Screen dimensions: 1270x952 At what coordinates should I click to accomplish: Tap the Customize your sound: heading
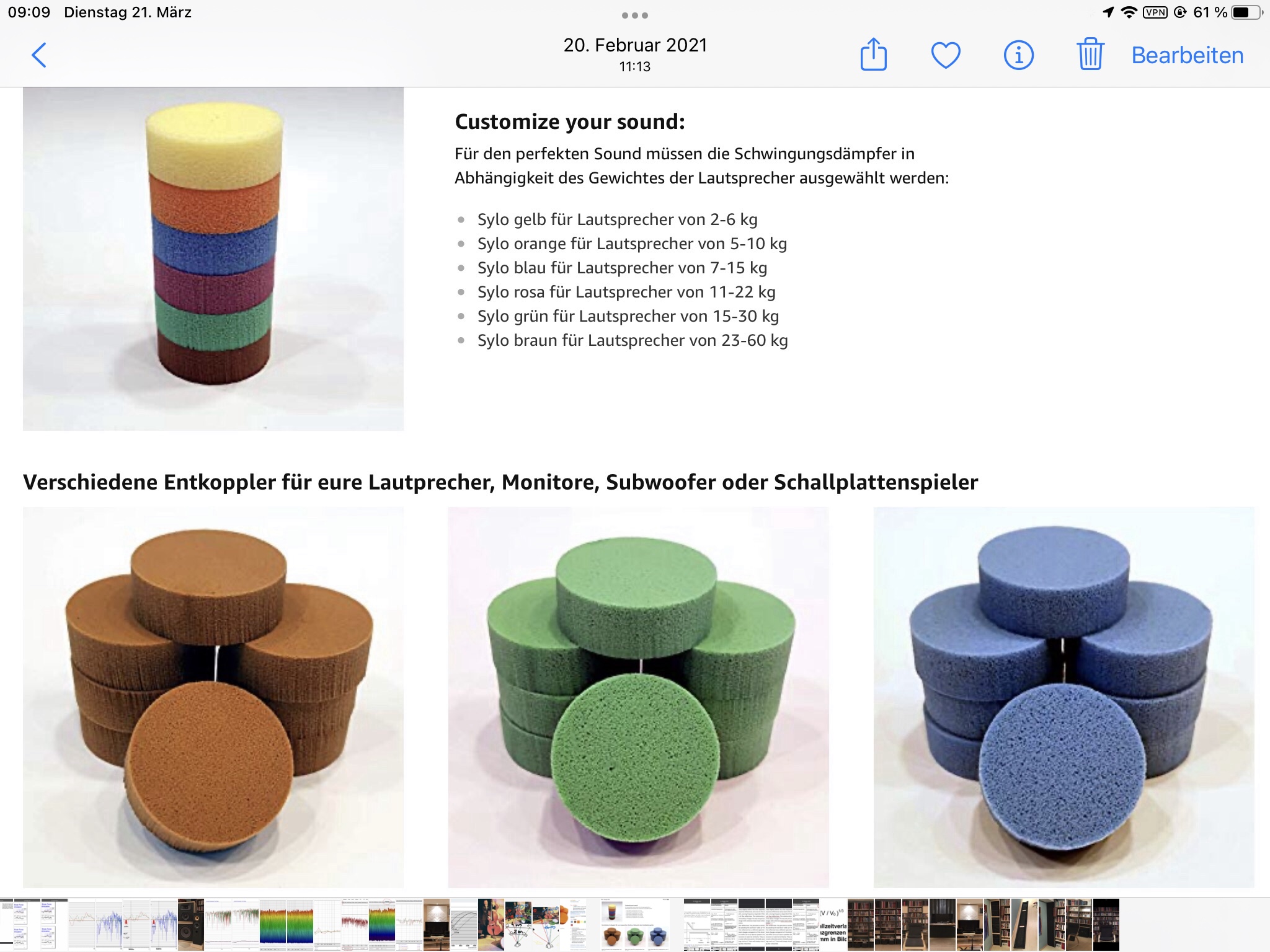[x=570, y=122]
